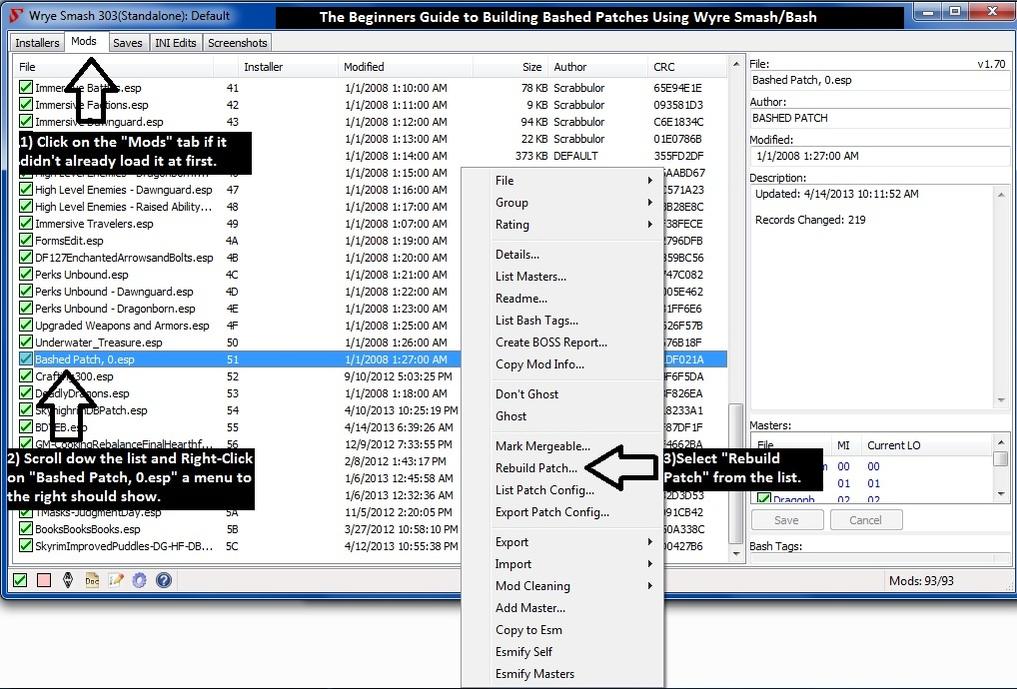1017x689 pixels.
Task: Launch the BOSS diamond icon in status bar
Action: click(67, 580)
